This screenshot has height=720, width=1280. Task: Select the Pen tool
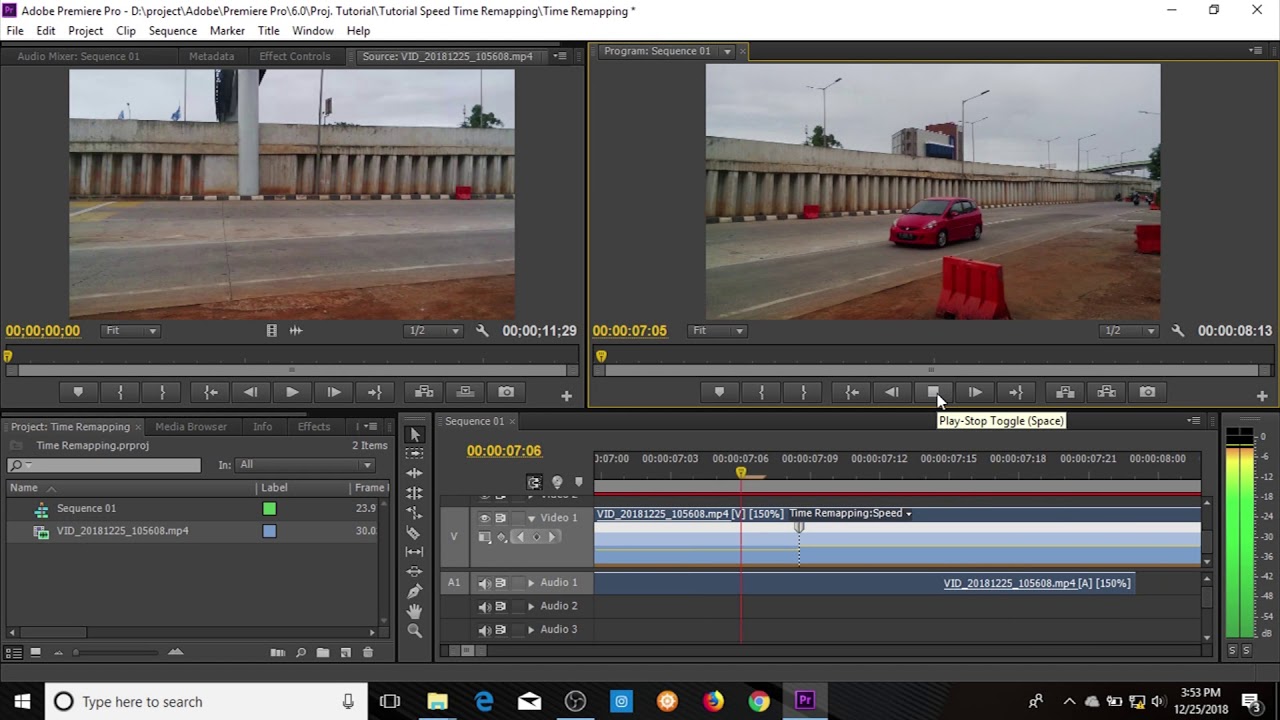[x=415, y=591]
